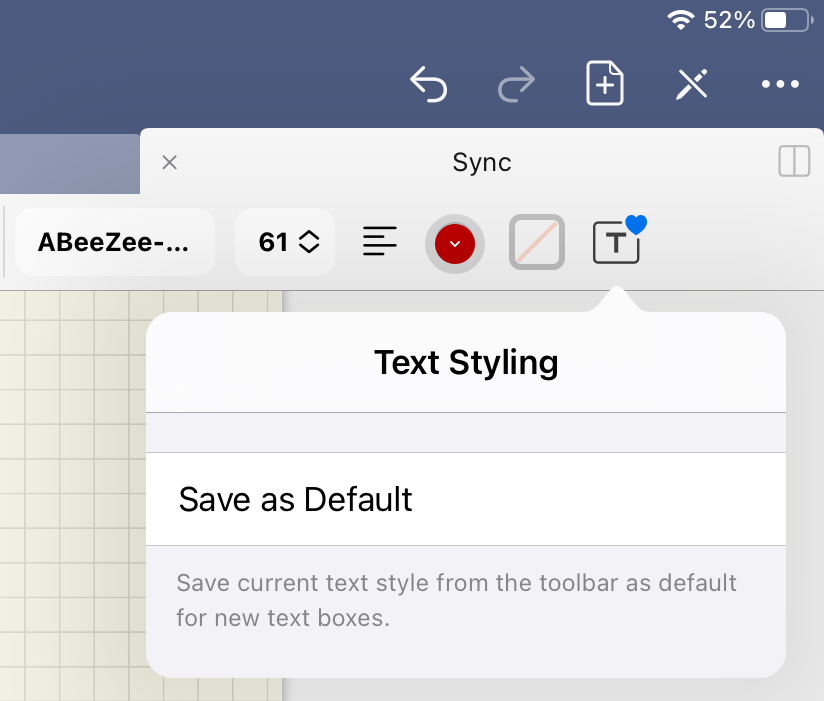Tap the text alignment icon
824x701 pixels.
379,241
